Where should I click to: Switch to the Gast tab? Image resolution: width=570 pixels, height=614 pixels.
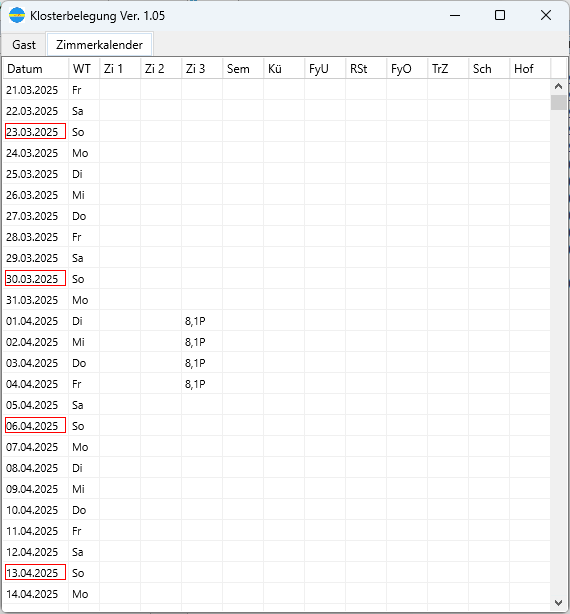point(24,45)
